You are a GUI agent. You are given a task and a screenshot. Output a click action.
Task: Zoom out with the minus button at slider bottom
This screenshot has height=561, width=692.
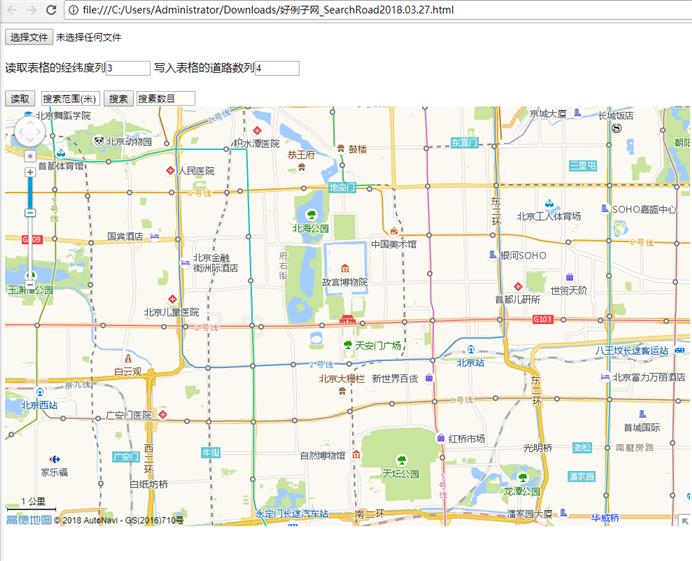[30, 285]
